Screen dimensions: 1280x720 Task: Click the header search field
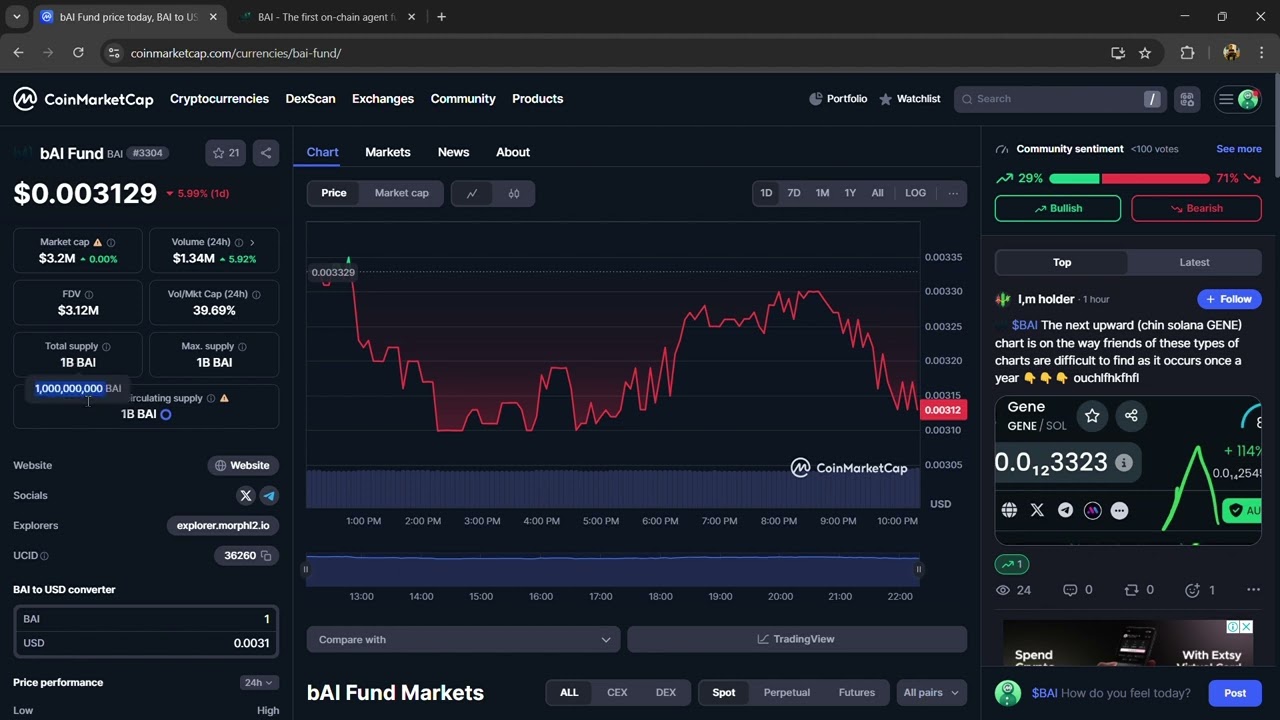1060,99
